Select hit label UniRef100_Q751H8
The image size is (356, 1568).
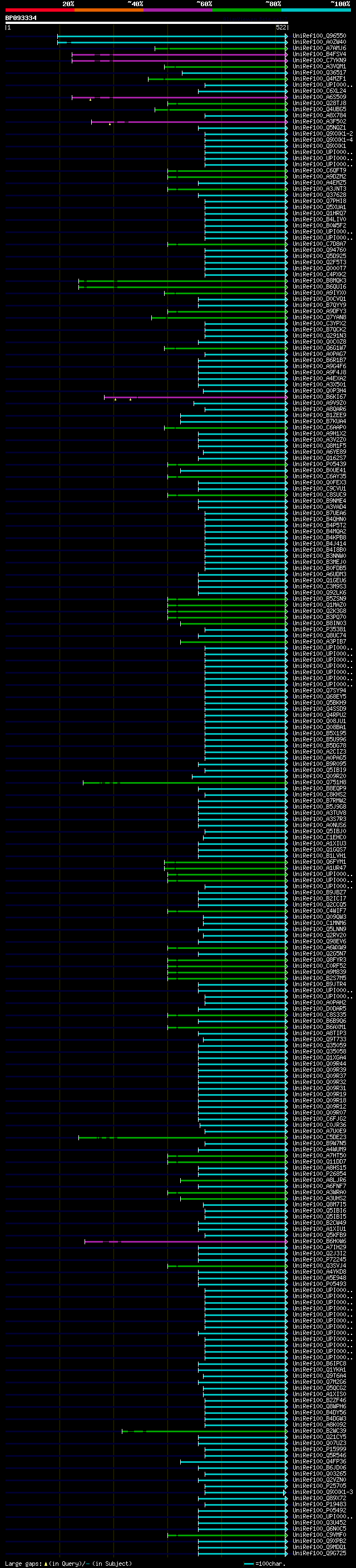[x=319, y=782]
